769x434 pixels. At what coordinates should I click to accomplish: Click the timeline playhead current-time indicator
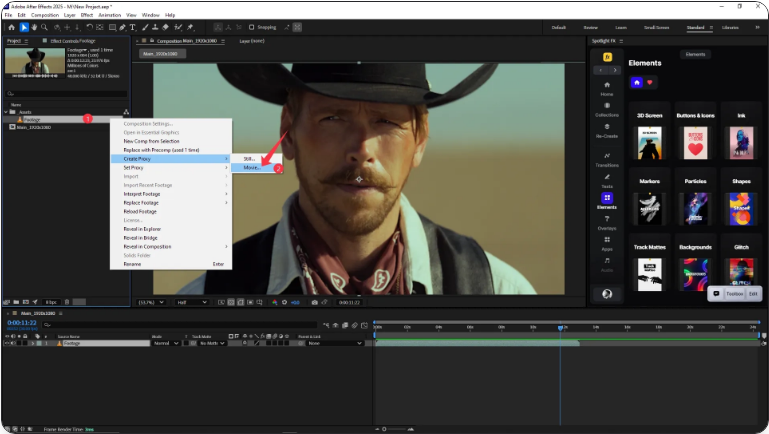(561, 326)
